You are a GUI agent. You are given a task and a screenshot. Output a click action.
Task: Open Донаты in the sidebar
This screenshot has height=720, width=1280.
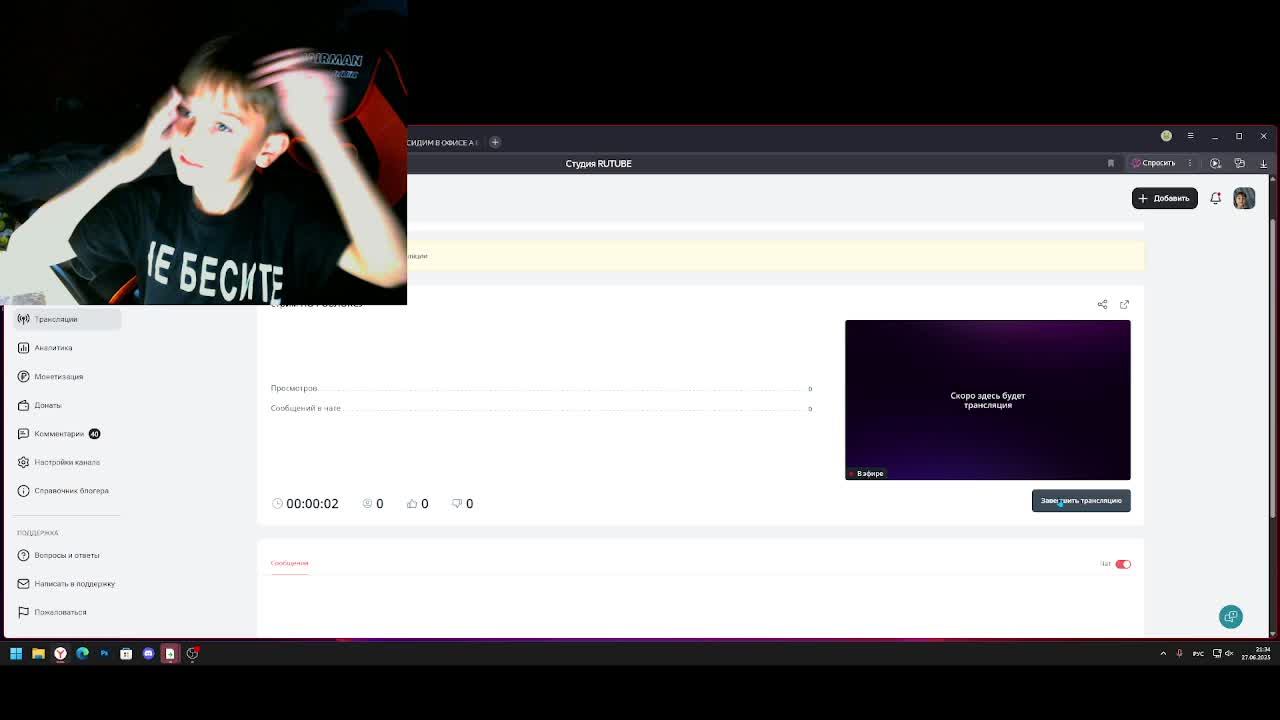coord(47,405)
